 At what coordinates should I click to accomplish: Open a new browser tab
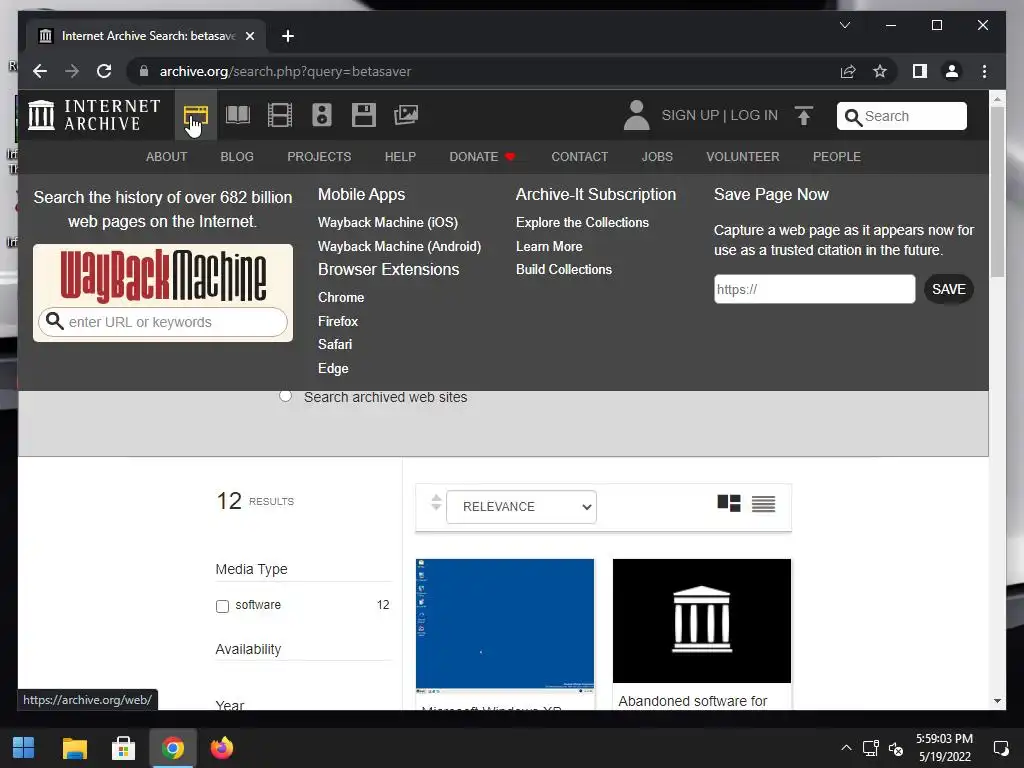coord(287,36)
